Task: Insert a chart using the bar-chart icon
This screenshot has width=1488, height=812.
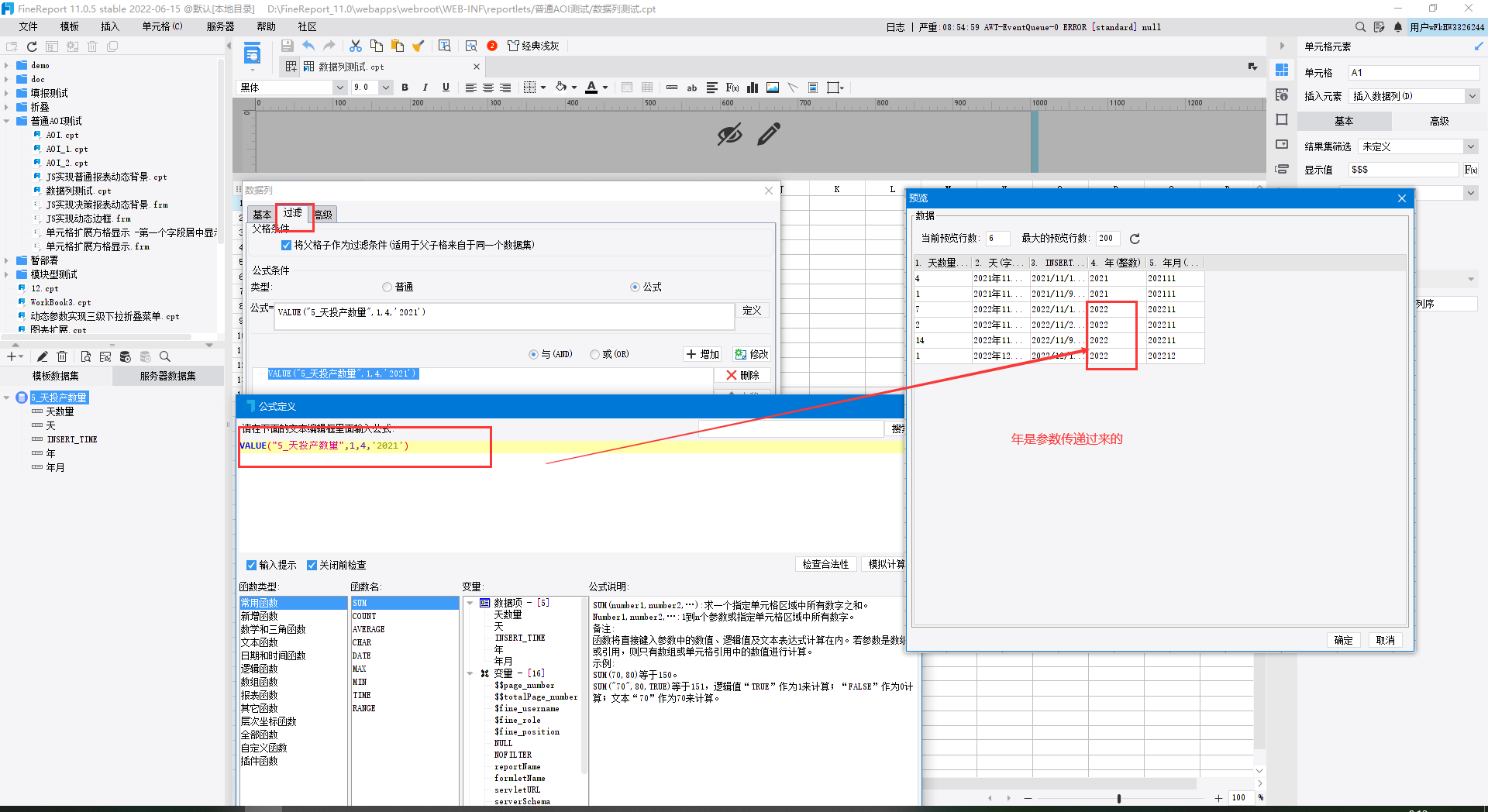Action: [x=753, y=88]
